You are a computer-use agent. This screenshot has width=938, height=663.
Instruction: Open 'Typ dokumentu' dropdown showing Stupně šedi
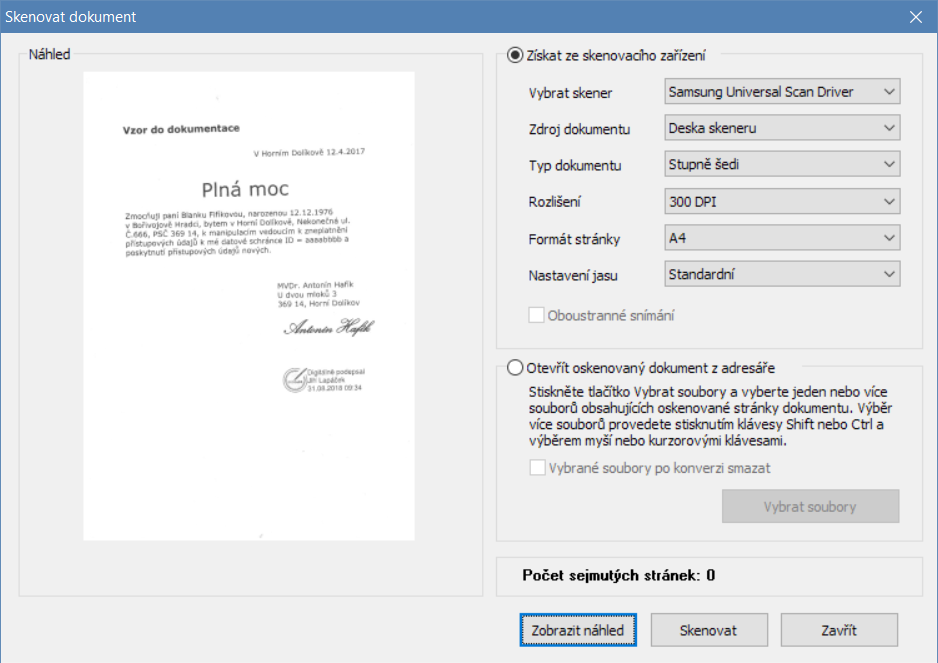click(x=782, y=164)
